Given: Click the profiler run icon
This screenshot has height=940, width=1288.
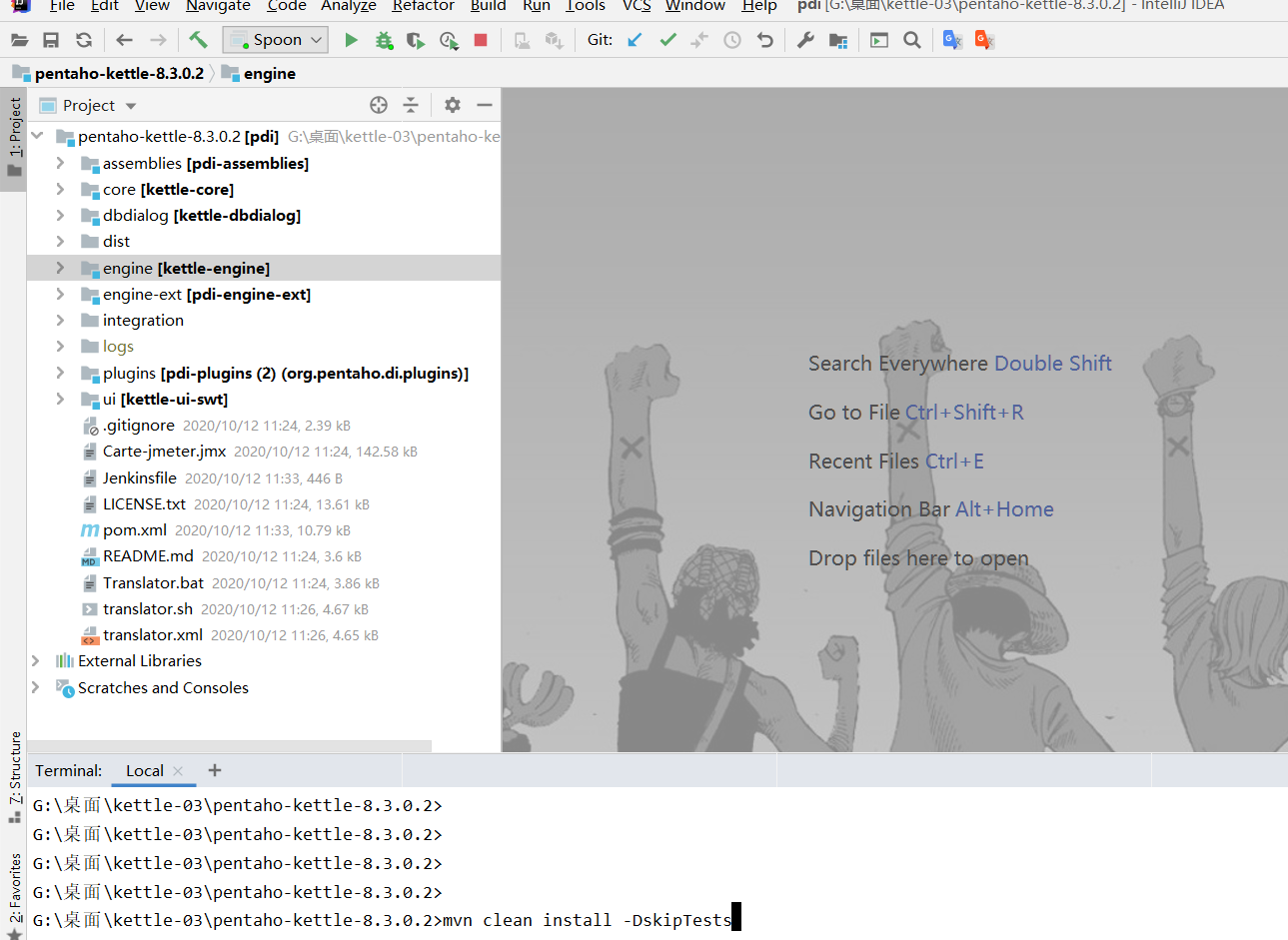Looking at the screenshot, I should [x=449, y=40].
